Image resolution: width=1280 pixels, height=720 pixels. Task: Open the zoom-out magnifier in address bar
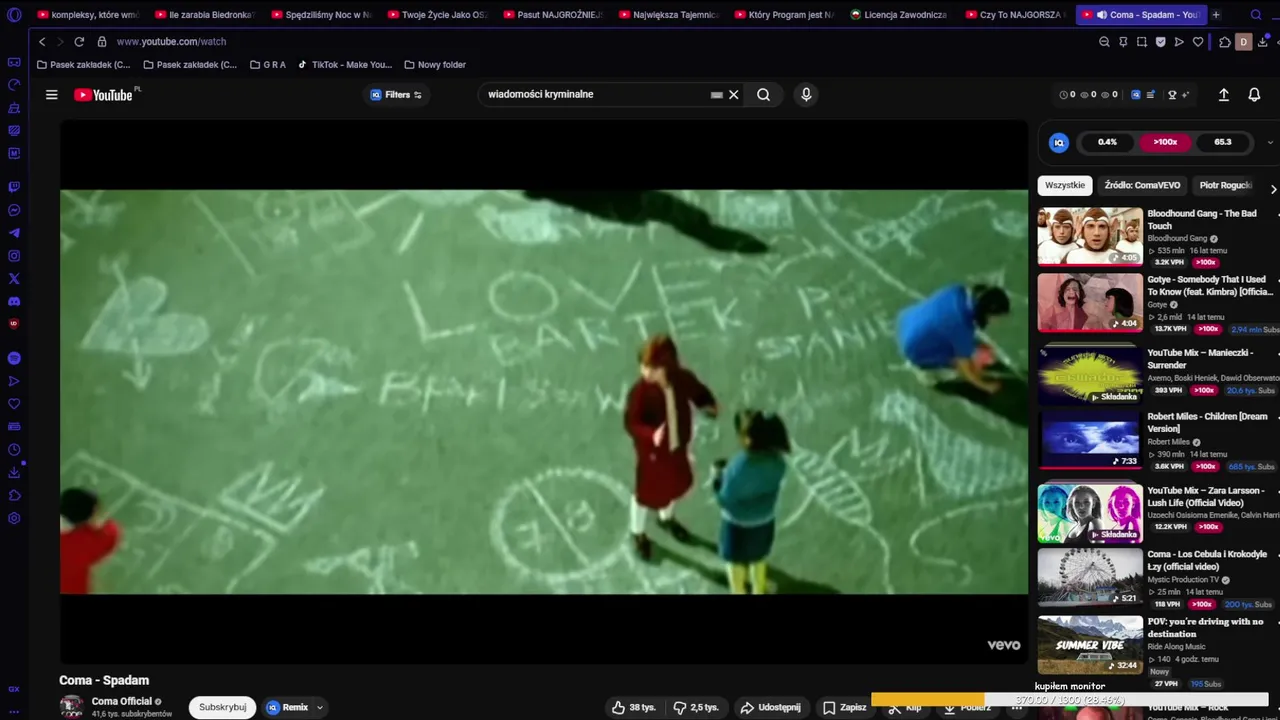[1104, 42]
